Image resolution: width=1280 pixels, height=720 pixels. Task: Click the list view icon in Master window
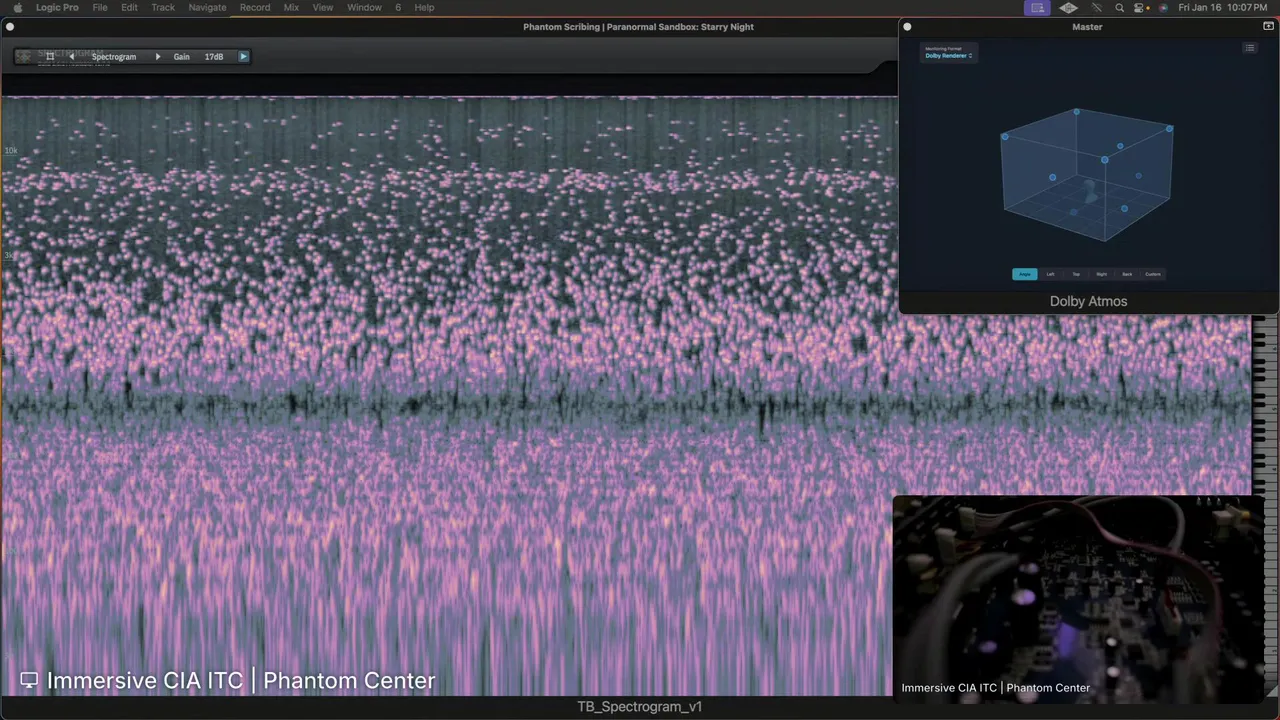click(x=1250, y=48)
